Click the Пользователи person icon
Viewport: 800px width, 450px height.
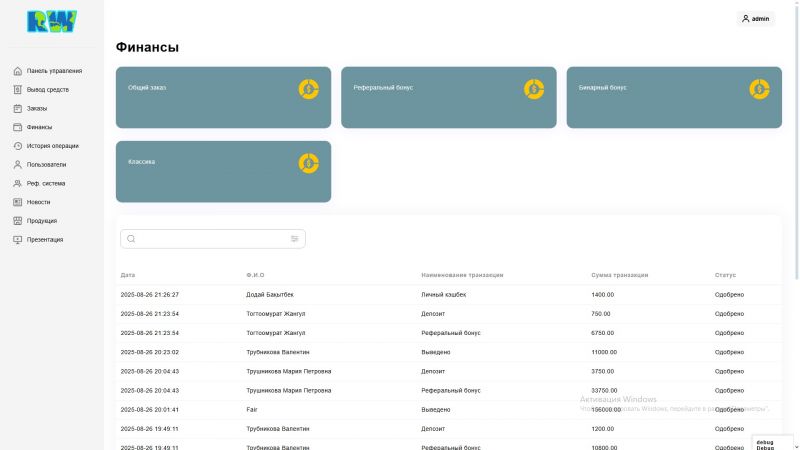[x=18, y=164]
